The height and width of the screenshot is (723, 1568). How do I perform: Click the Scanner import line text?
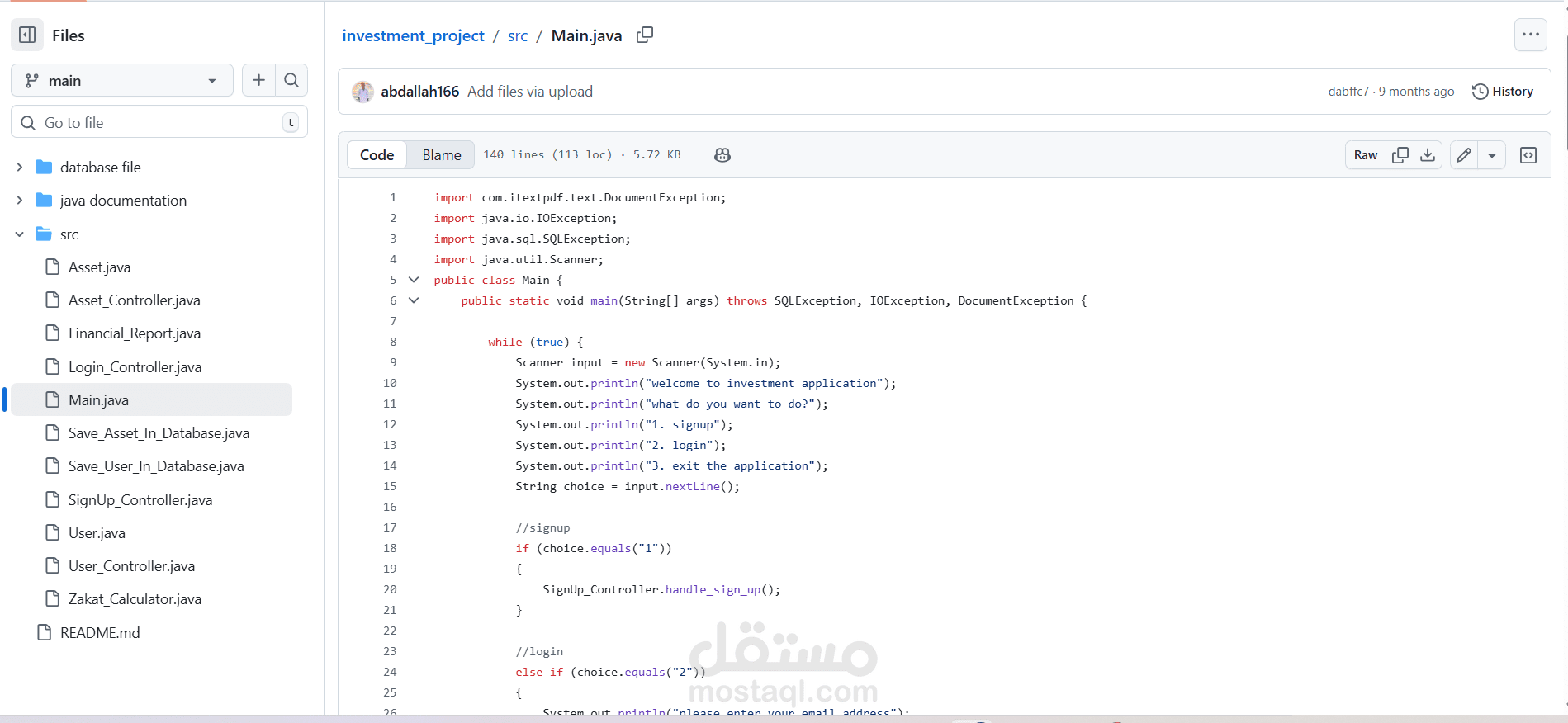(519, 259)
